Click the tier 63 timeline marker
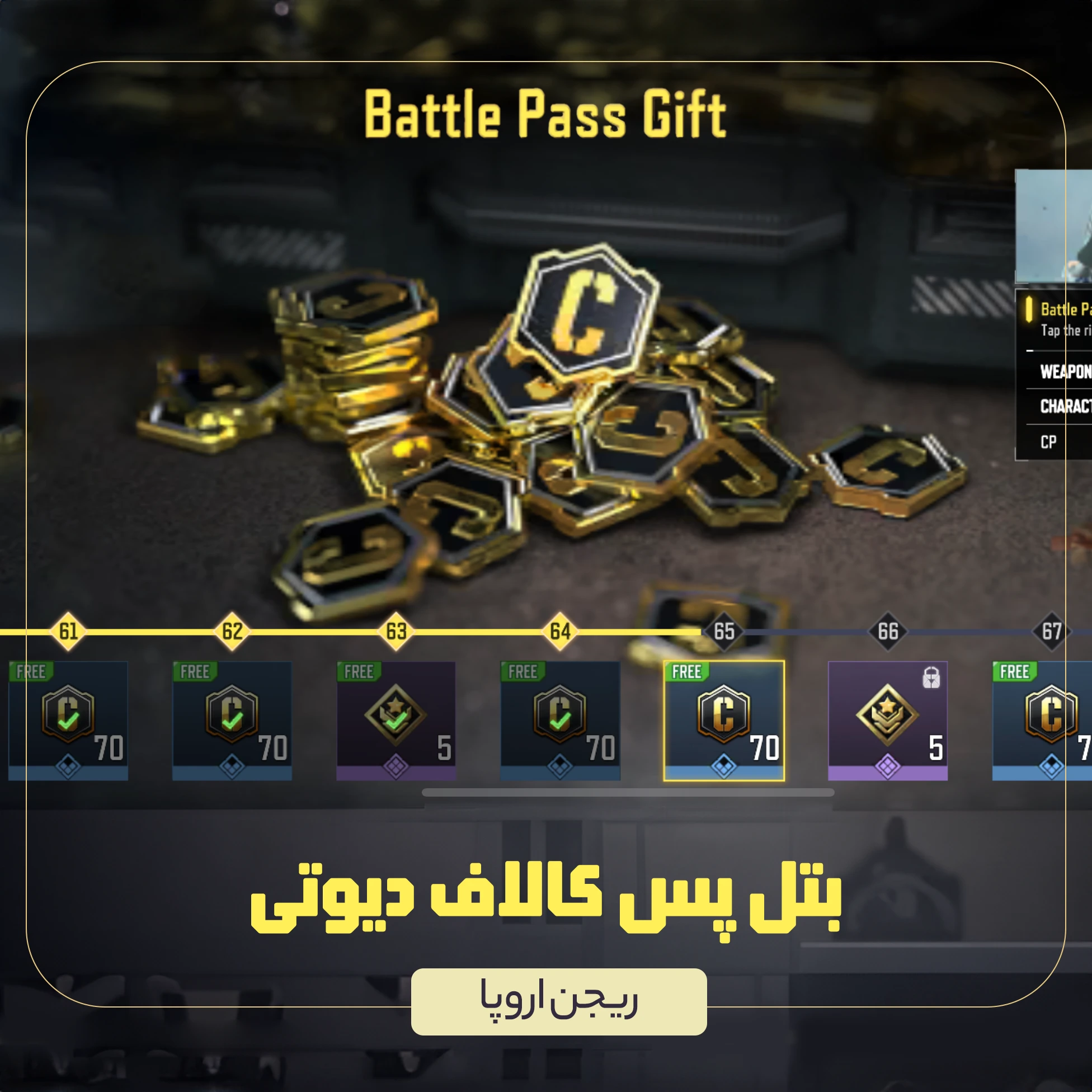 pyautogui.click(x=396, y=631)
